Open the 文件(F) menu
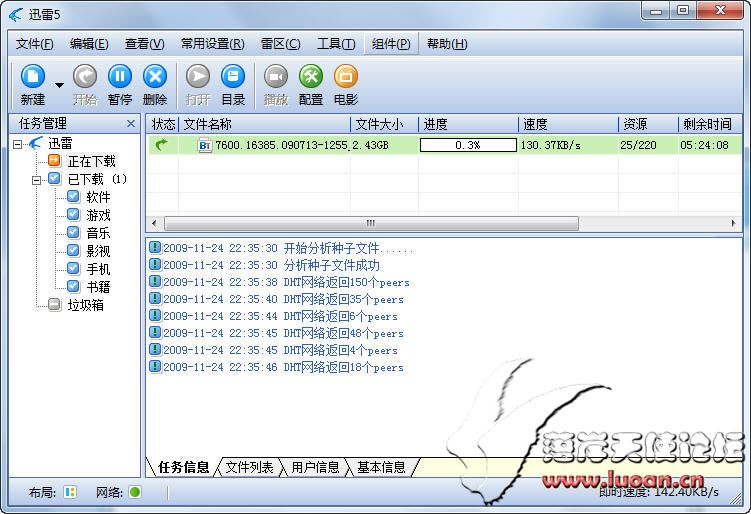 (34, 44)
